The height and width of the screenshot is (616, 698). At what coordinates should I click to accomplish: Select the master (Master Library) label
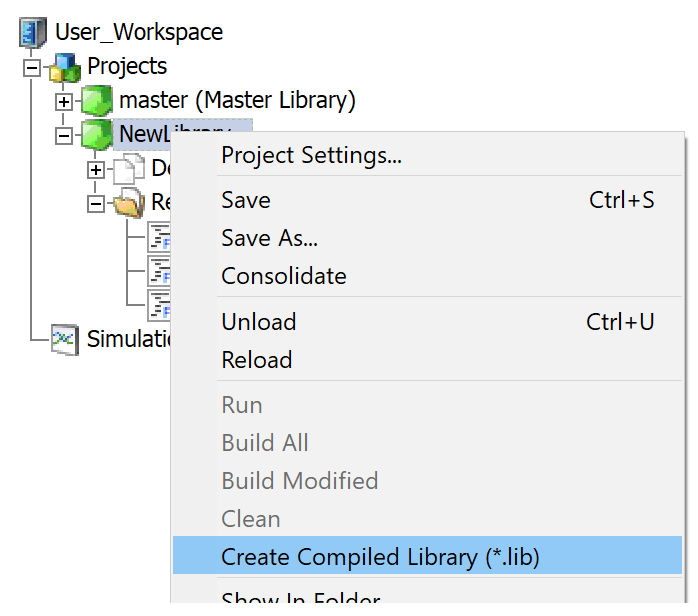(237, 100)
